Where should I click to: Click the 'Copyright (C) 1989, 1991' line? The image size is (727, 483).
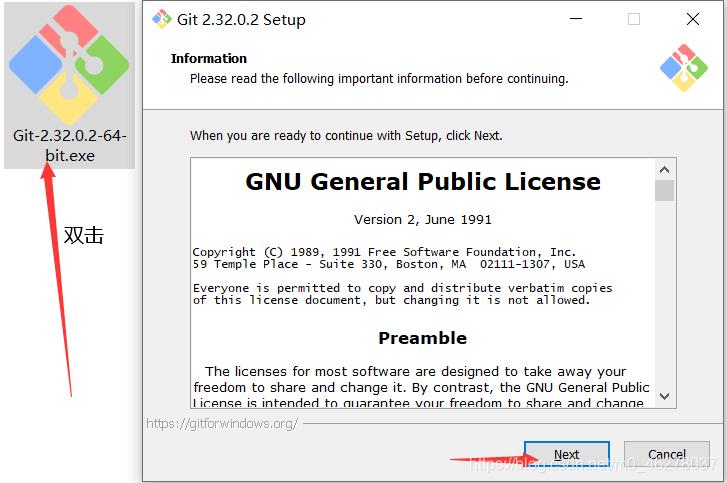384,252
